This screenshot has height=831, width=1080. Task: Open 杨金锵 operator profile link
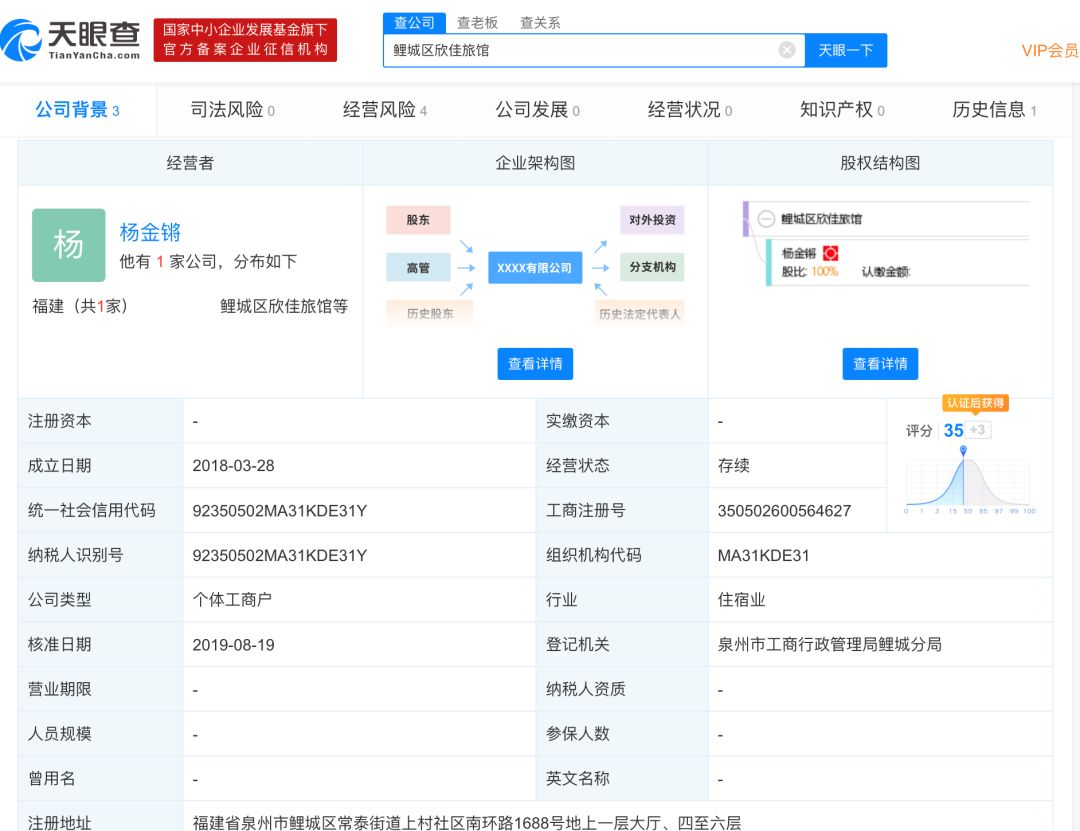point(150,232)
